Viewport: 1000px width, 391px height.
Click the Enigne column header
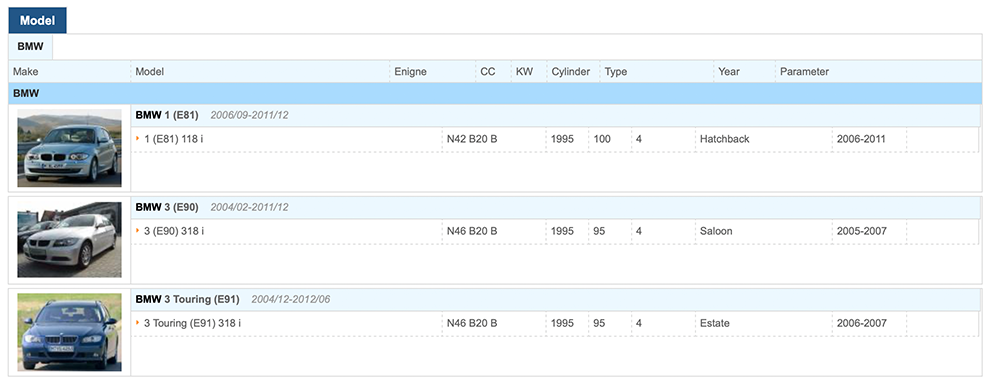coord(411,71)
